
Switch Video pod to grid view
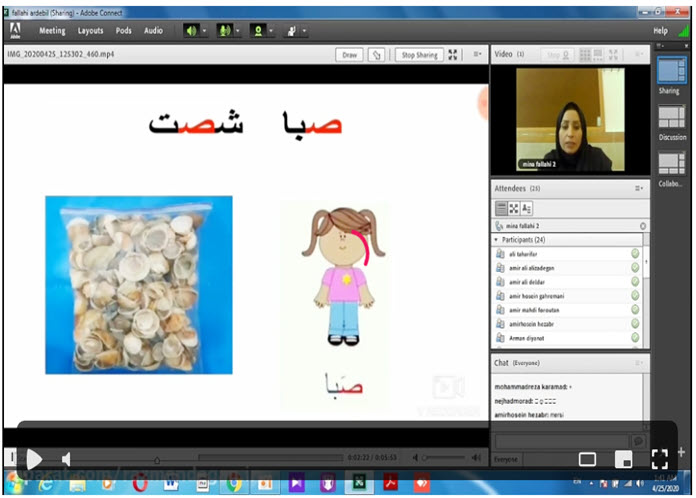coord(585,55)
